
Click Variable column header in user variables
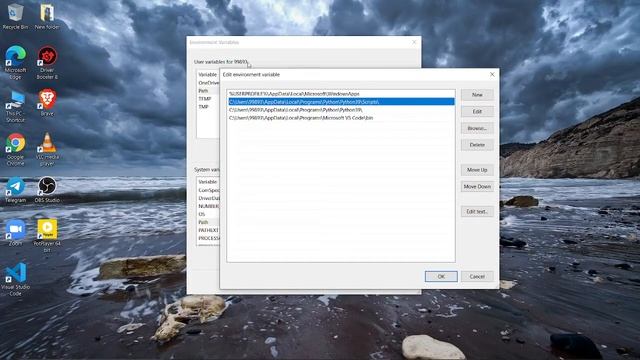pyautogui.click(x=208, y=75)
